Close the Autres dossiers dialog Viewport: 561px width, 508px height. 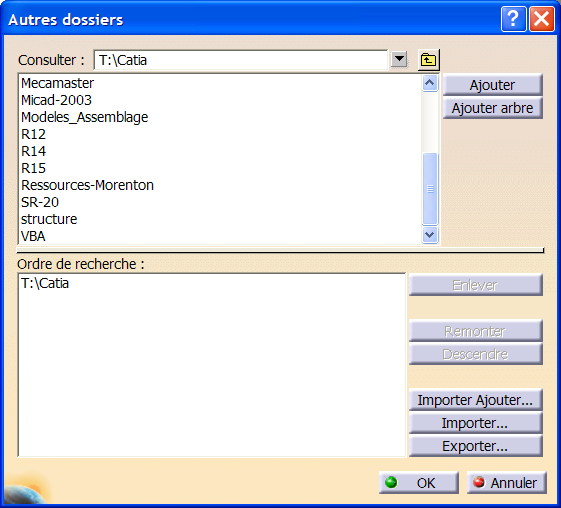coord(542,19)
